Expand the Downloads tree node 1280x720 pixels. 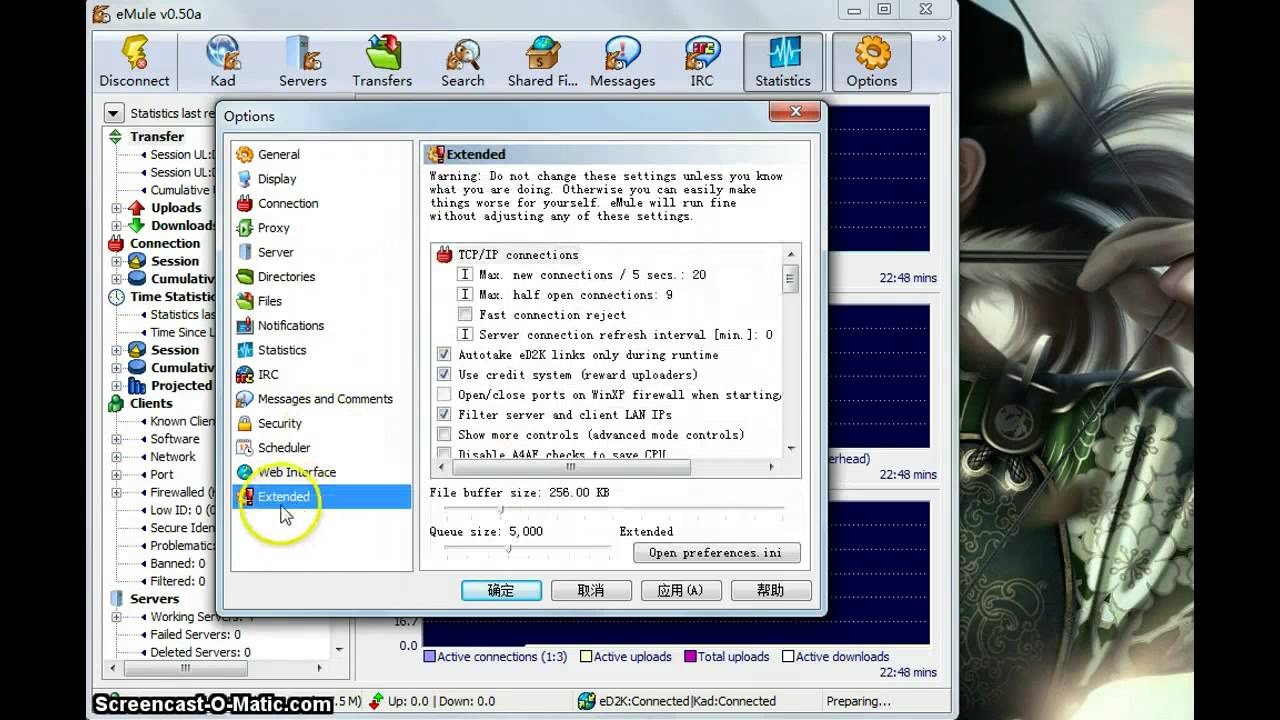tap(116, 226)
